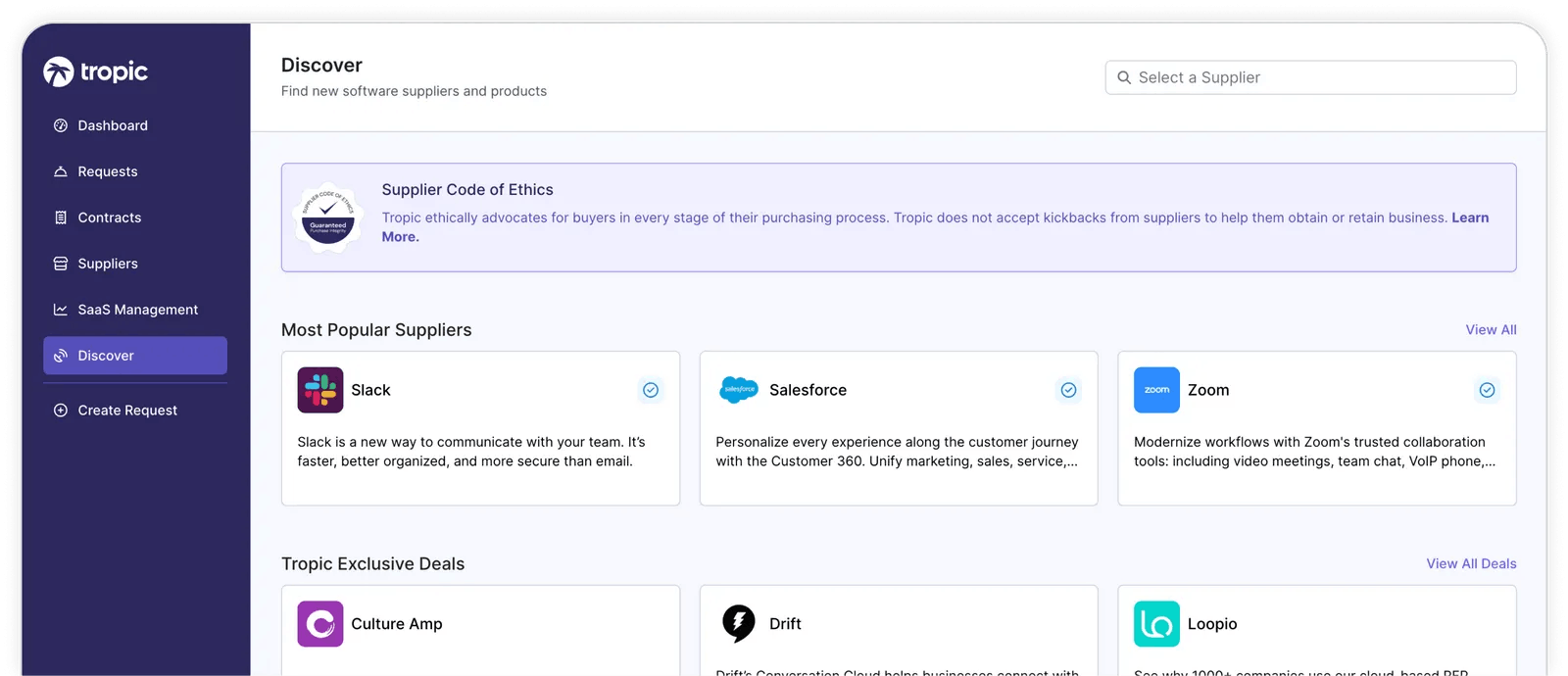Click the Zoom description text

pyautogui.click(x=1315, y=452)
